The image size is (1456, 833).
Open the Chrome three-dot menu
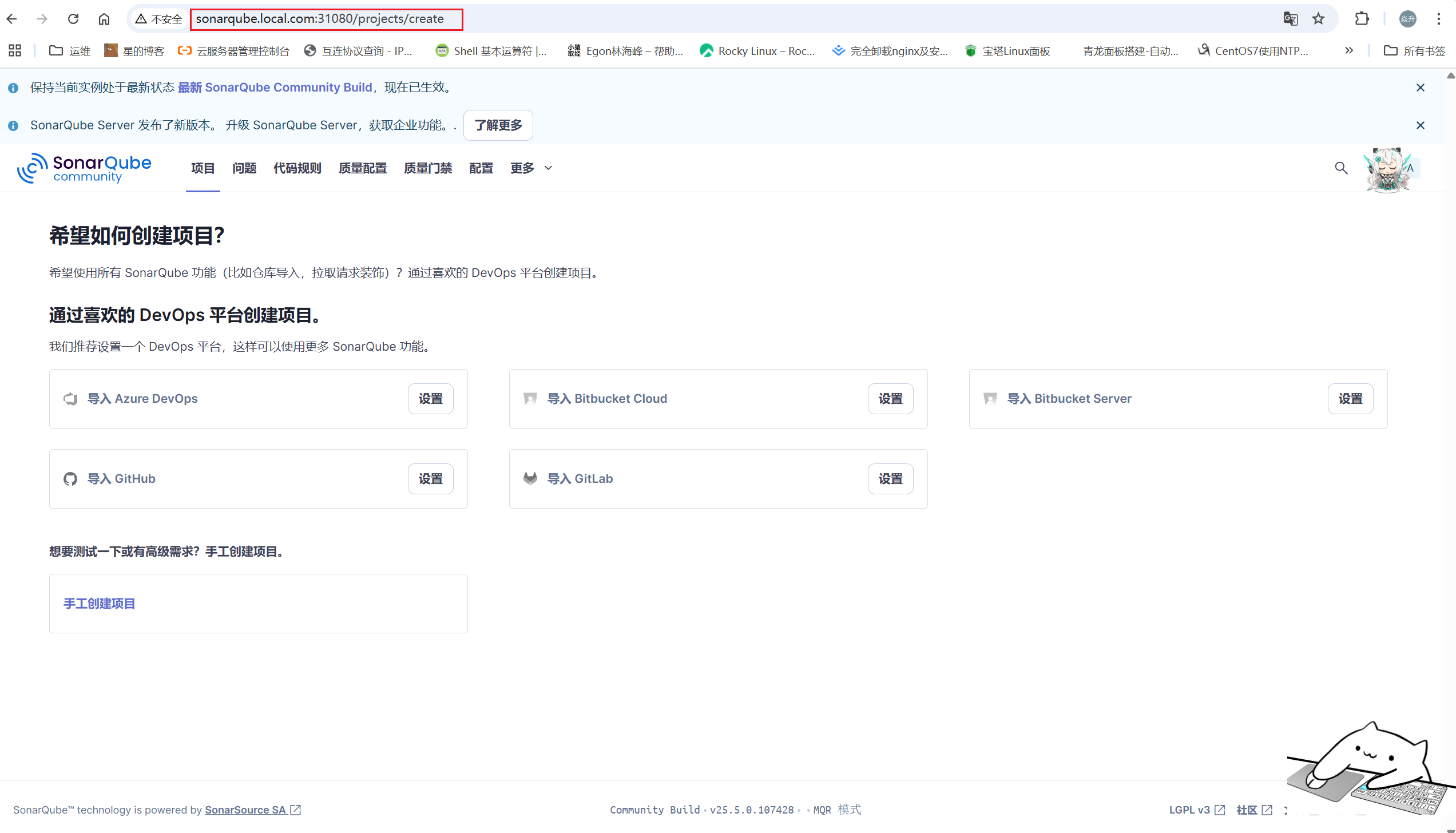(x=1439, y=19)
